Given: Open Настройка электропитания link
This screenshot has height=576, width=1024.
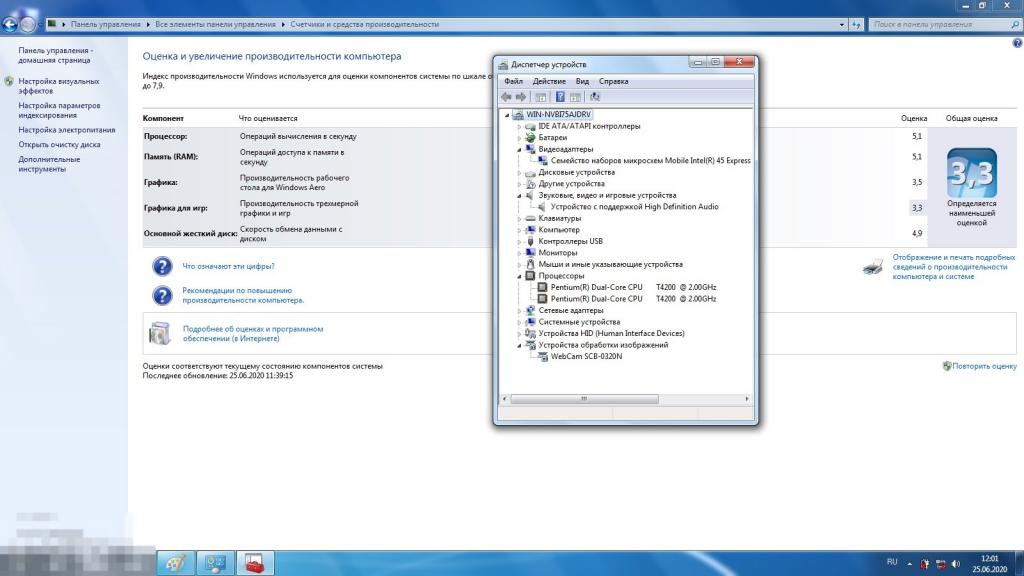Looking at the screenshot, I should tap(67, 130).
